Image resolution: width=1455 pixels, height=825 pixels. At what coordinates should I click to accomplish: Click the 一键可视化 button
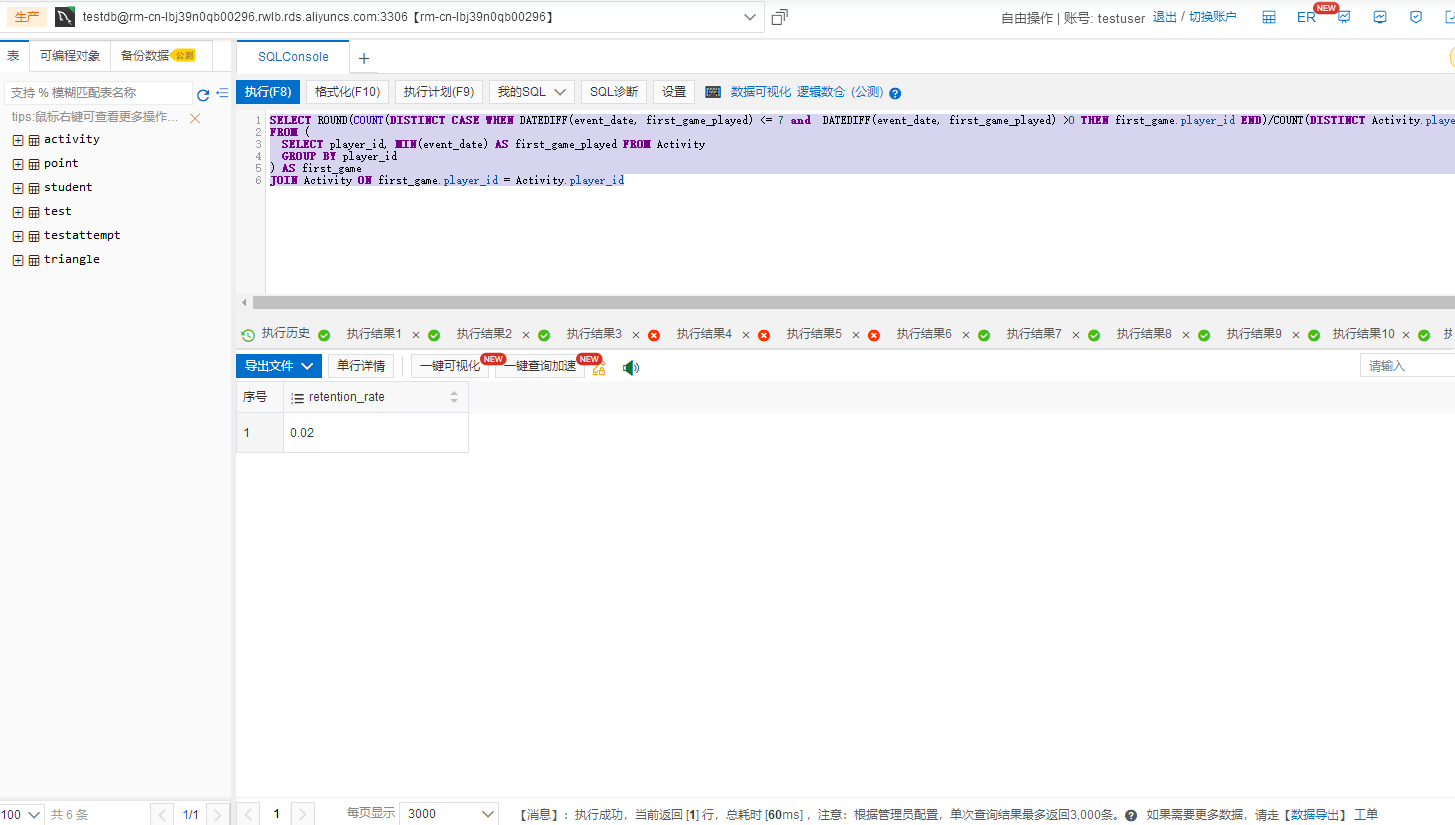450,366
